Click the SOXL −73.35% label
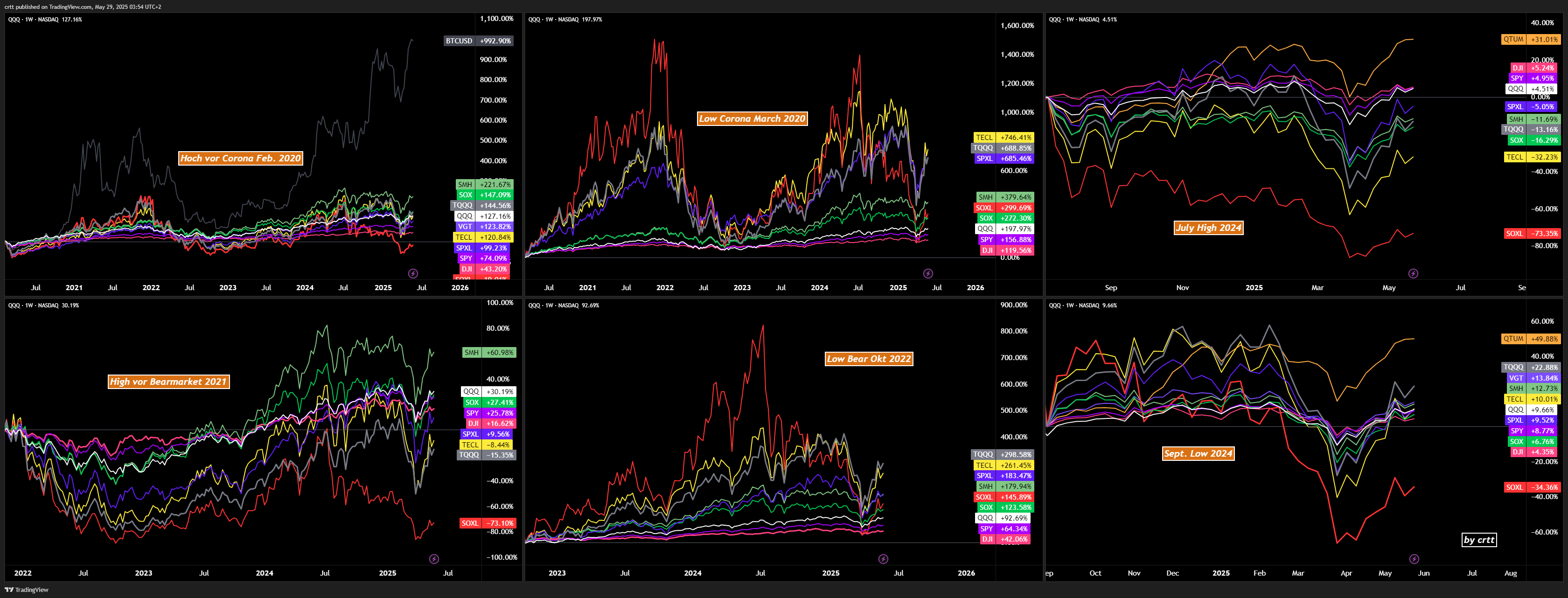This screenshot has width=1568, height=598. click(1532, 234)
